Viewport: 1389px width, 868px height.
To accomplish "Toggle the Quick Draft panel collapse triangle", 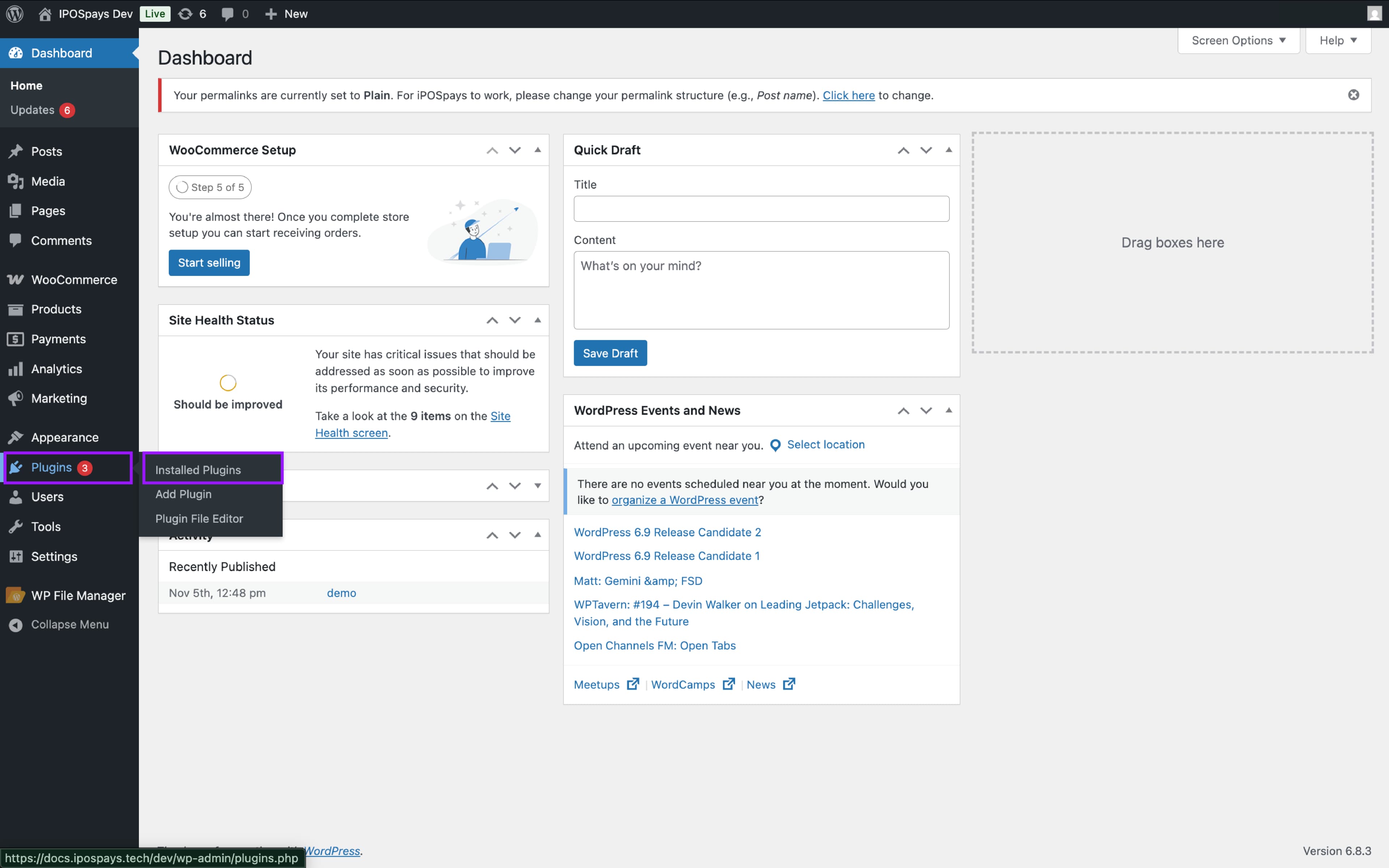I will pos(948,150).
